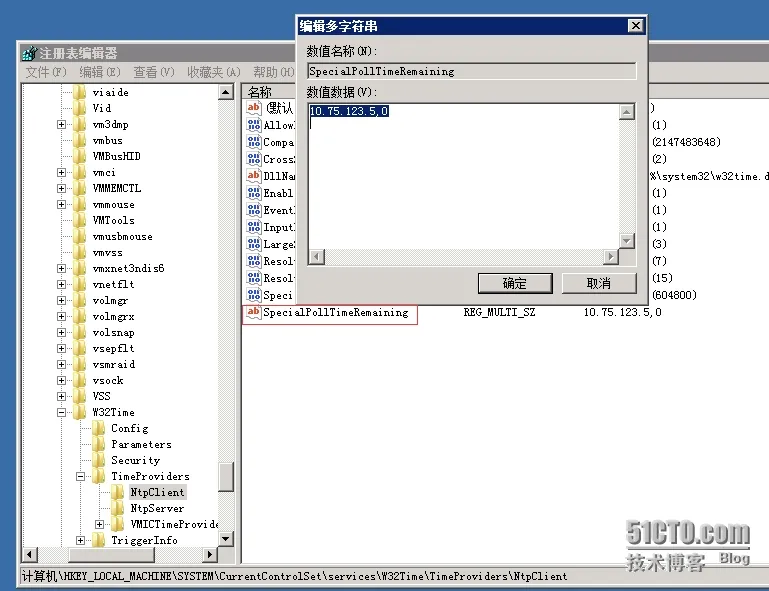
Task: Click the REG_MULTI_SZ type cell
Action: coord(499,312)
